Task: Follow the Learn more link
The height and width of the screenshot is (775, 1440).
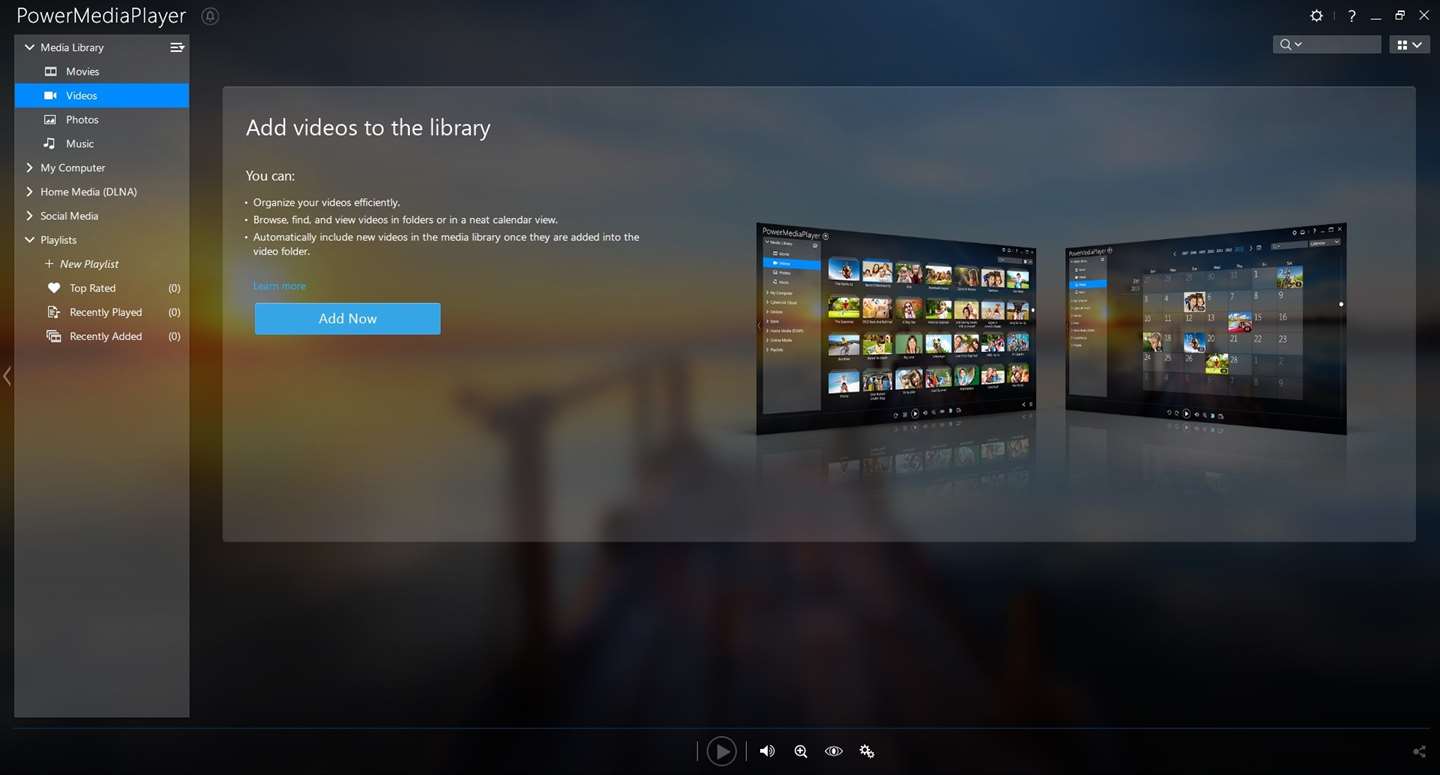Action: click(279, 286)
